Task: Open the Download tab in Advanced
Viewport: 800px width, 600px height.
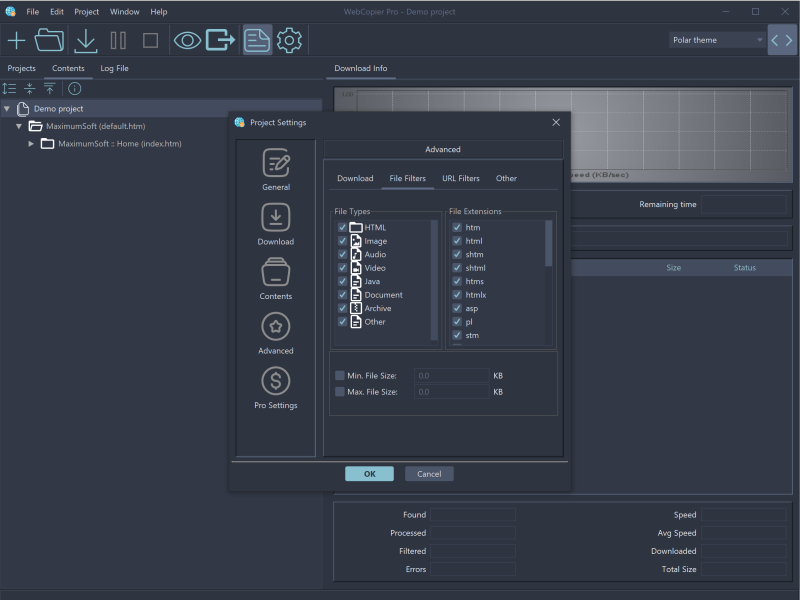Action: [x=355, y=179]
